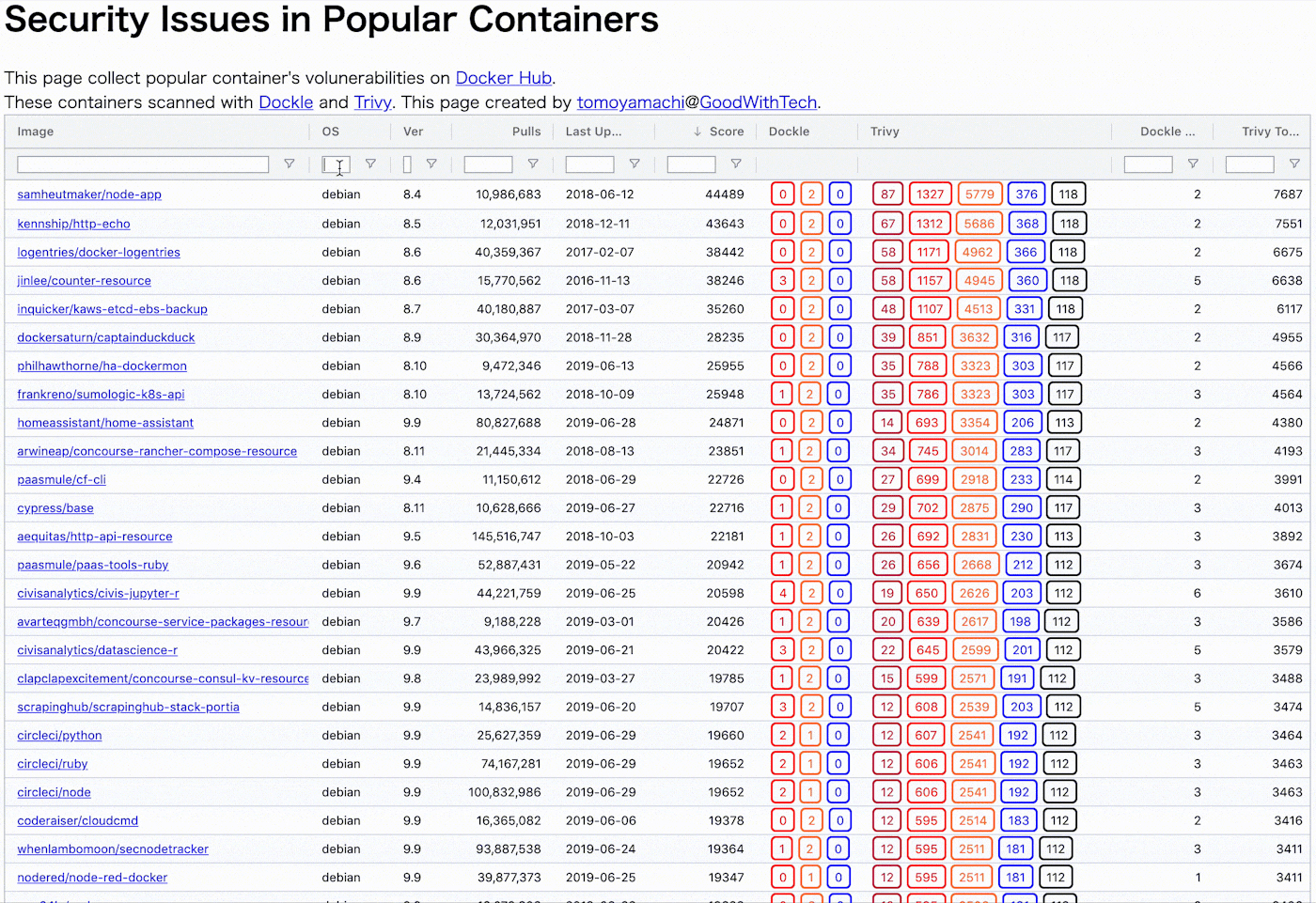
Task: Sort by the Pulls column header
Action: [526, 132]
